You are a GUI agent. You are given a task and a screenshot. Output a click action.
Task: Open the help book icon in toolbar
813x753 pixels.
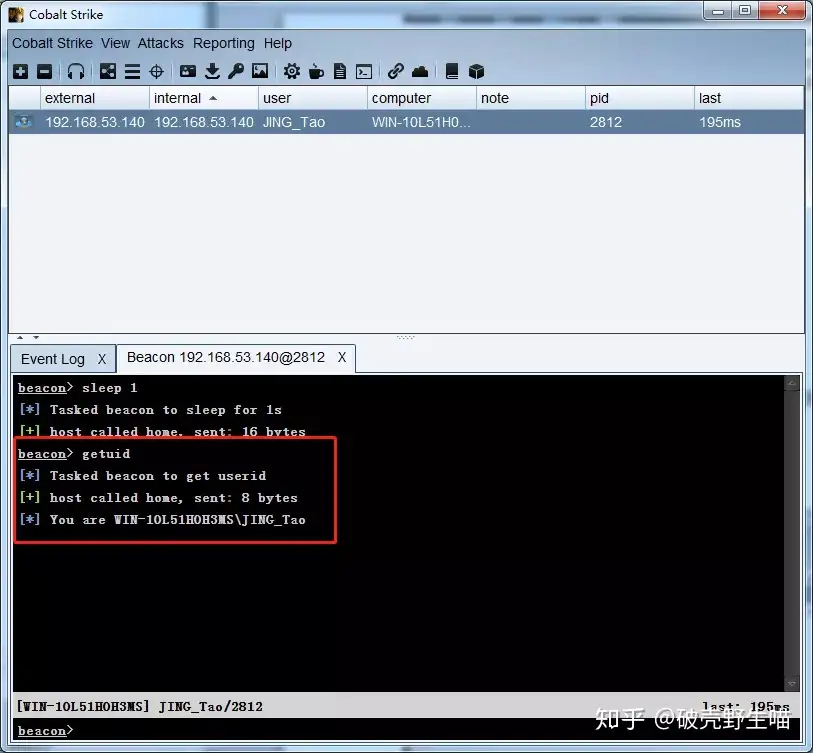pyautogui.click(x=452, y=71)
